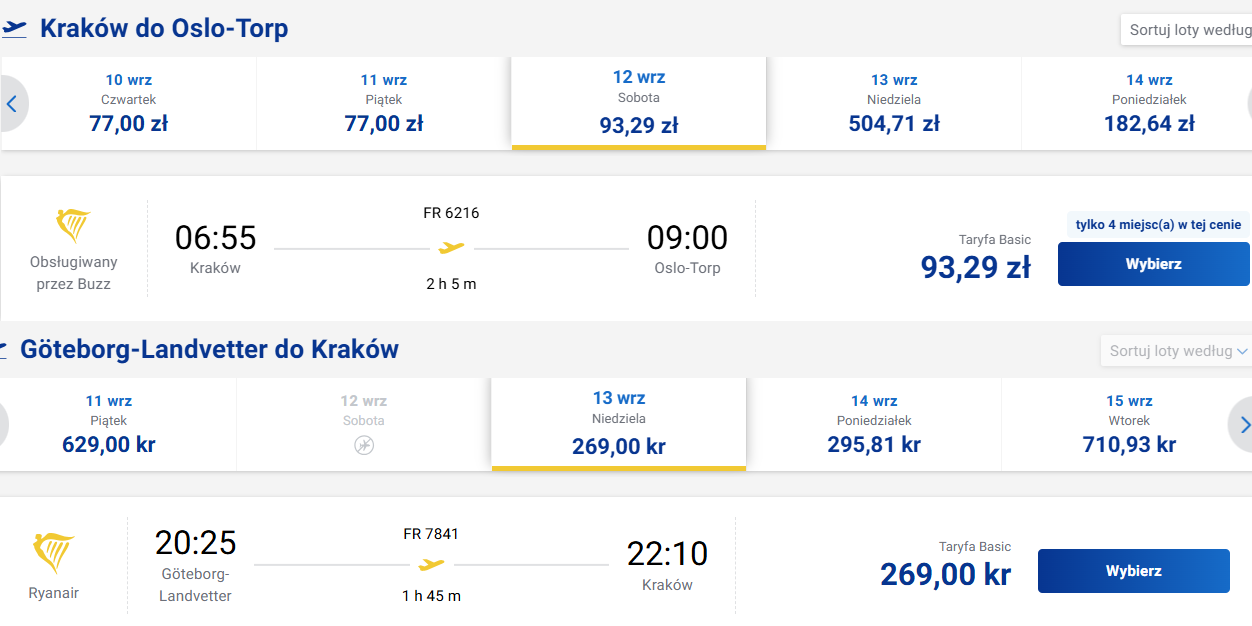Click the Buzz operator harp logo

(x=73, y=226)
